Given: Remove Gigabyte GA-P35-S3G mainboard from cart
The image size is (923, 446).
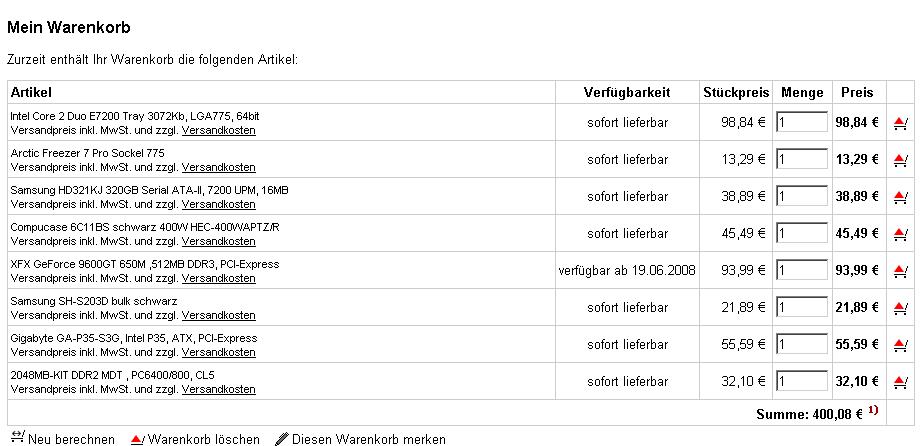Looking at the screenshot, I should tap(900, 345).
